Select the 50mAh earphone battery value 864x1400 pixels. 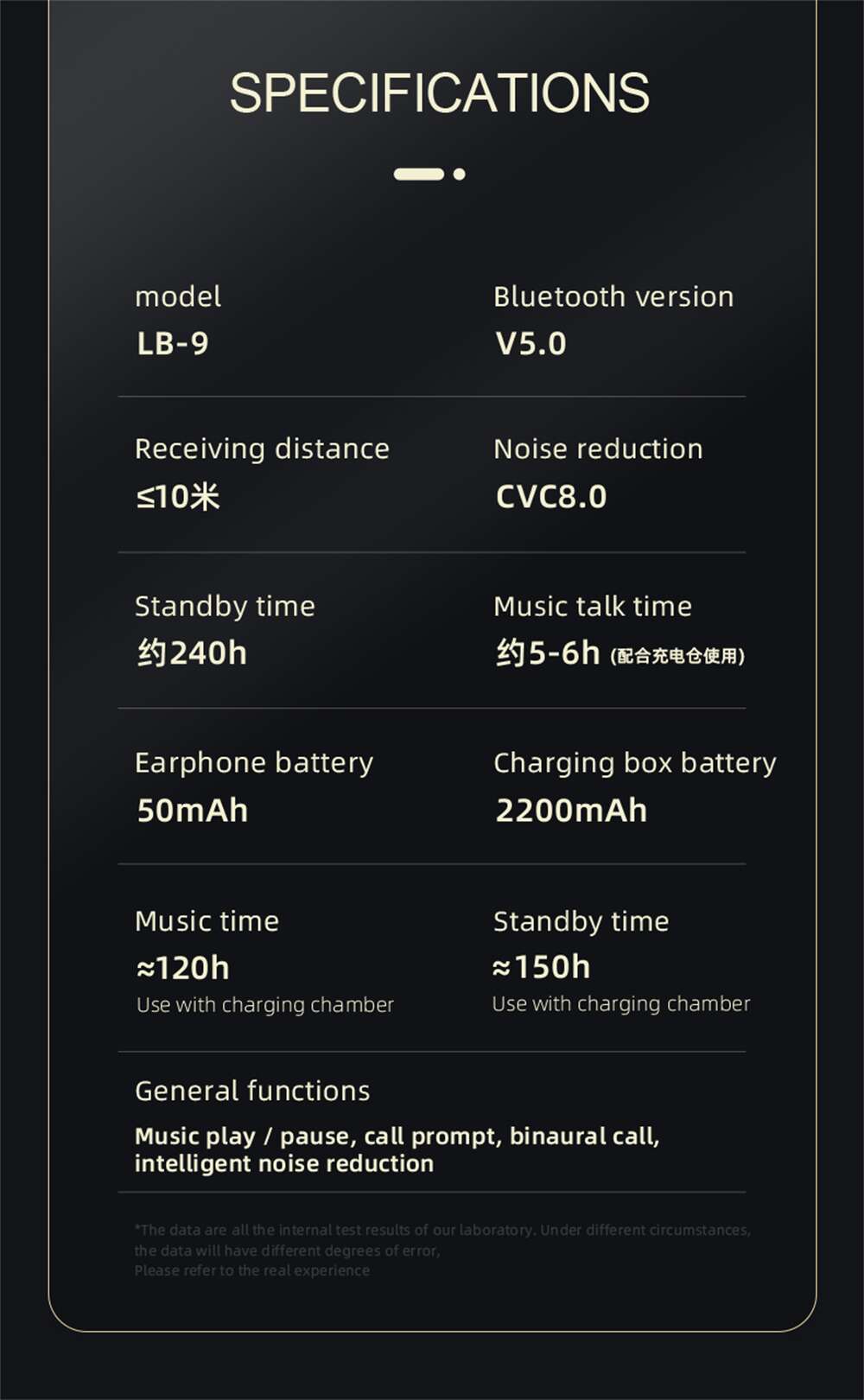pyautogui.click(x=193, y=811)
